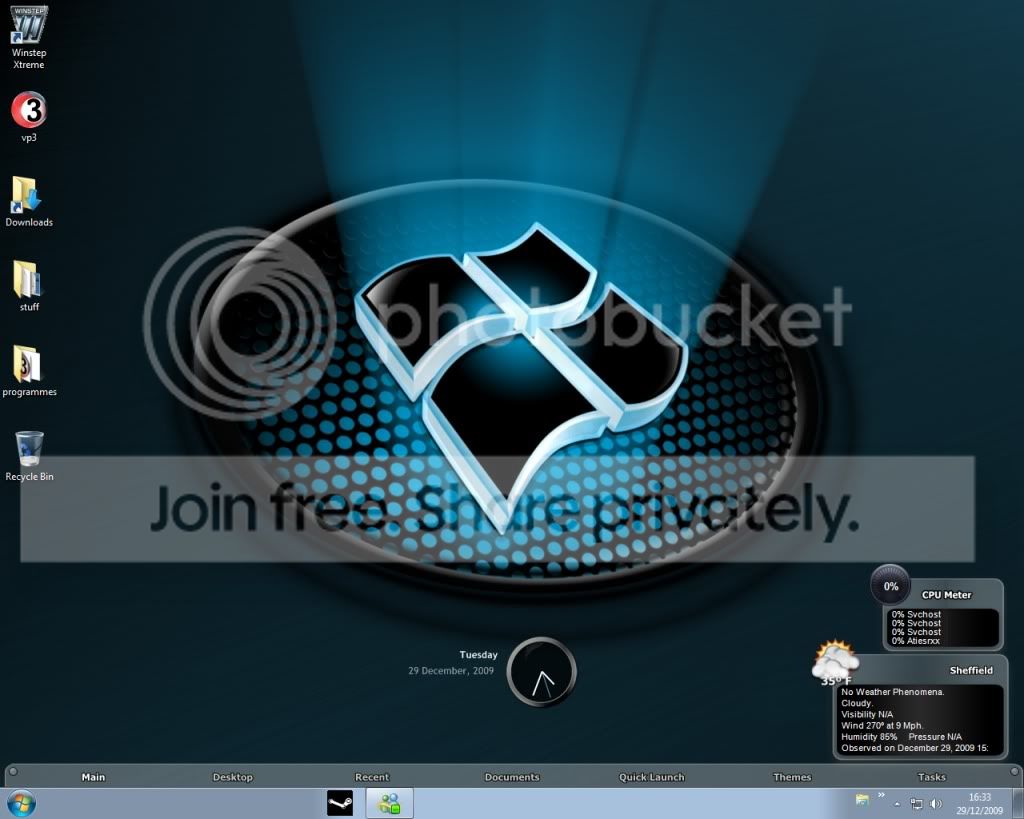The height and width of the screenshot is (819, 1024).
Task: Select the programmes folder icon
Action: click(x=29, y=371)
